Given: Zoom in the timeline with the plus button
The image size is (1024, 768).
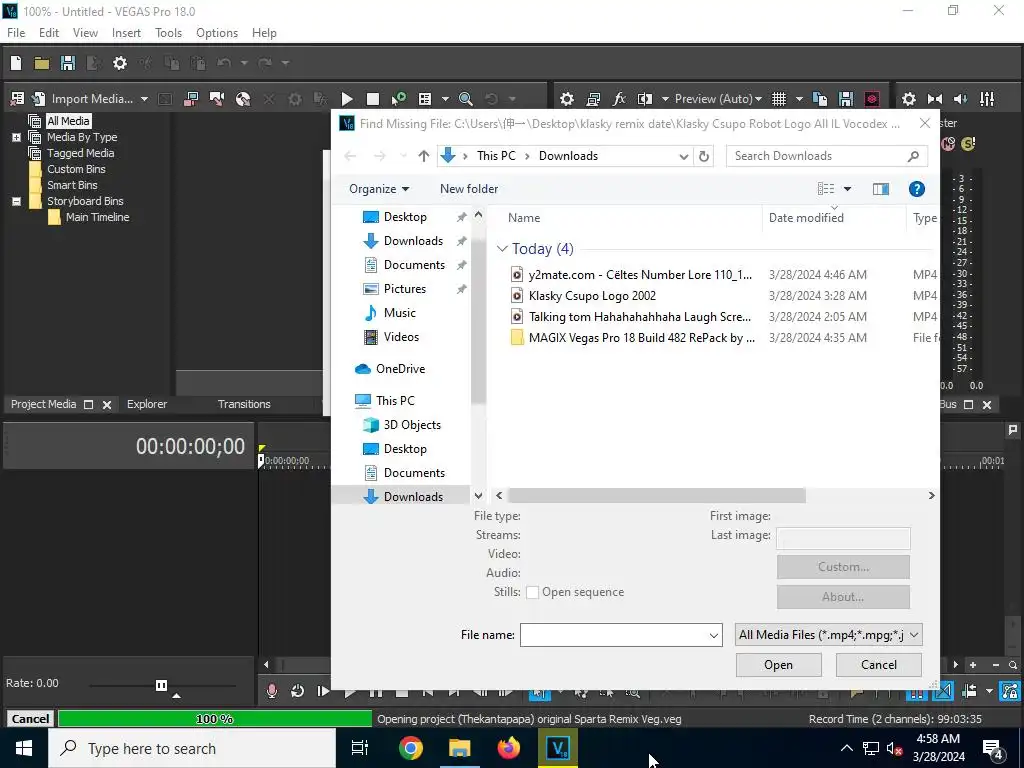Looking at the screenshot, I should (x=973, y=665).
